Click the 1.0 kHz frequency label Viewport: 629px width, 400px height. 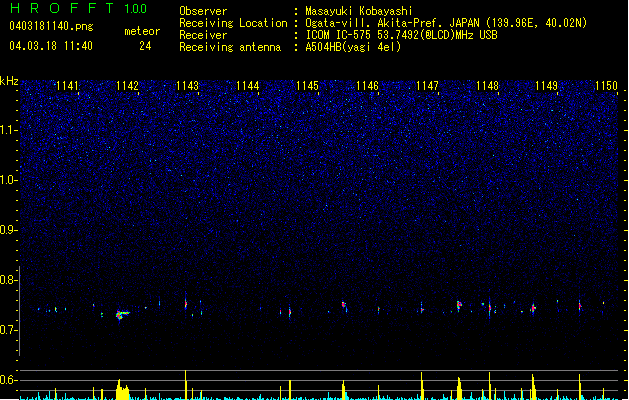point(8,180)
